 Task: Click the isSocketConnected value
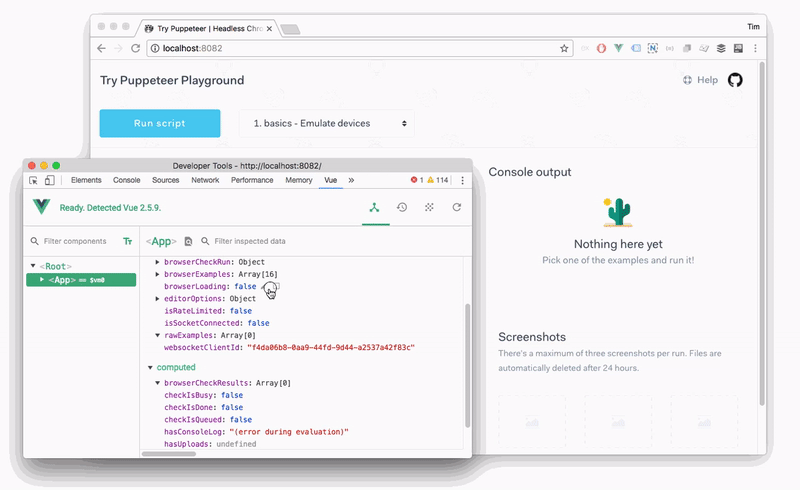tap(259, 323)
